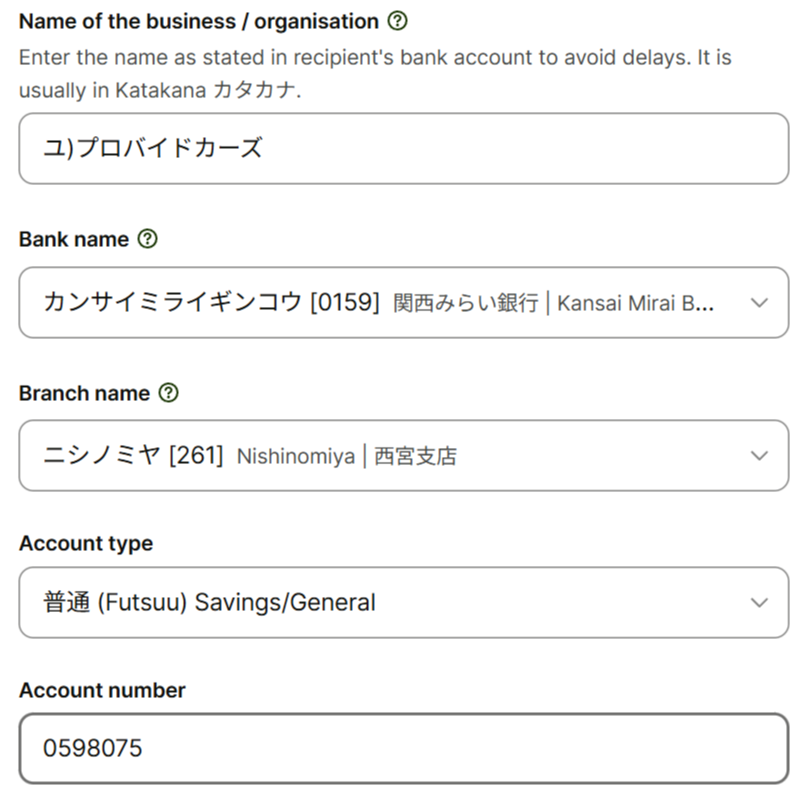Click into the Account number field 0598075
This screenshot has width=808, height=799.
coord(404,749)
